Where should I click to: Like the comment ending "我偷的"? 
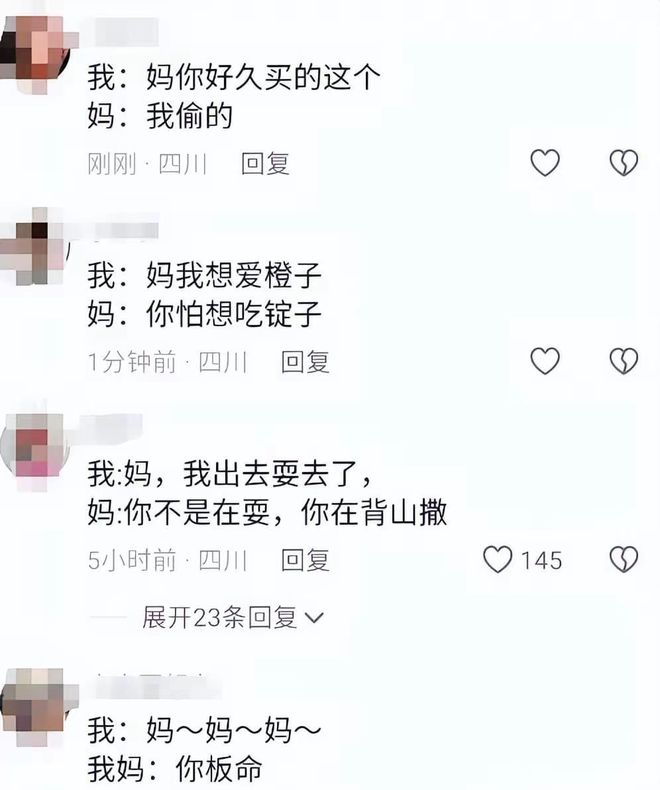coord(545,163)
